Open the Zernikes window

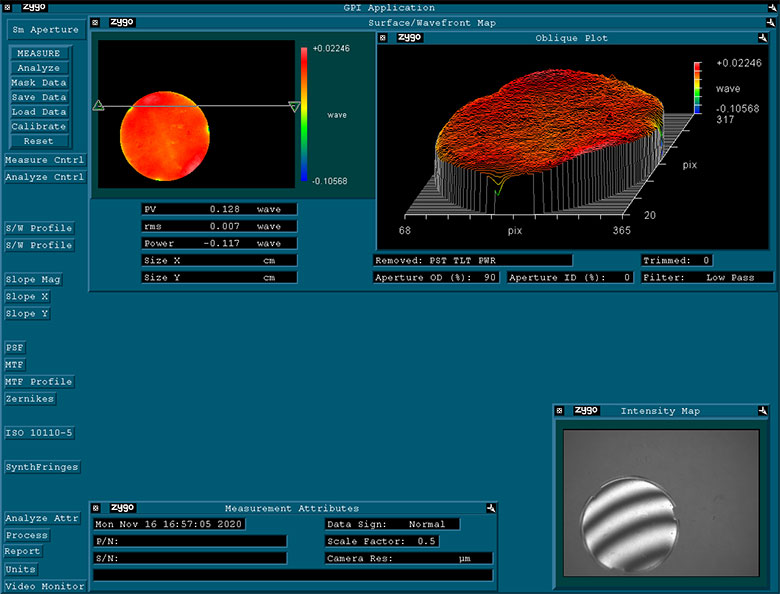coord(30,398)
